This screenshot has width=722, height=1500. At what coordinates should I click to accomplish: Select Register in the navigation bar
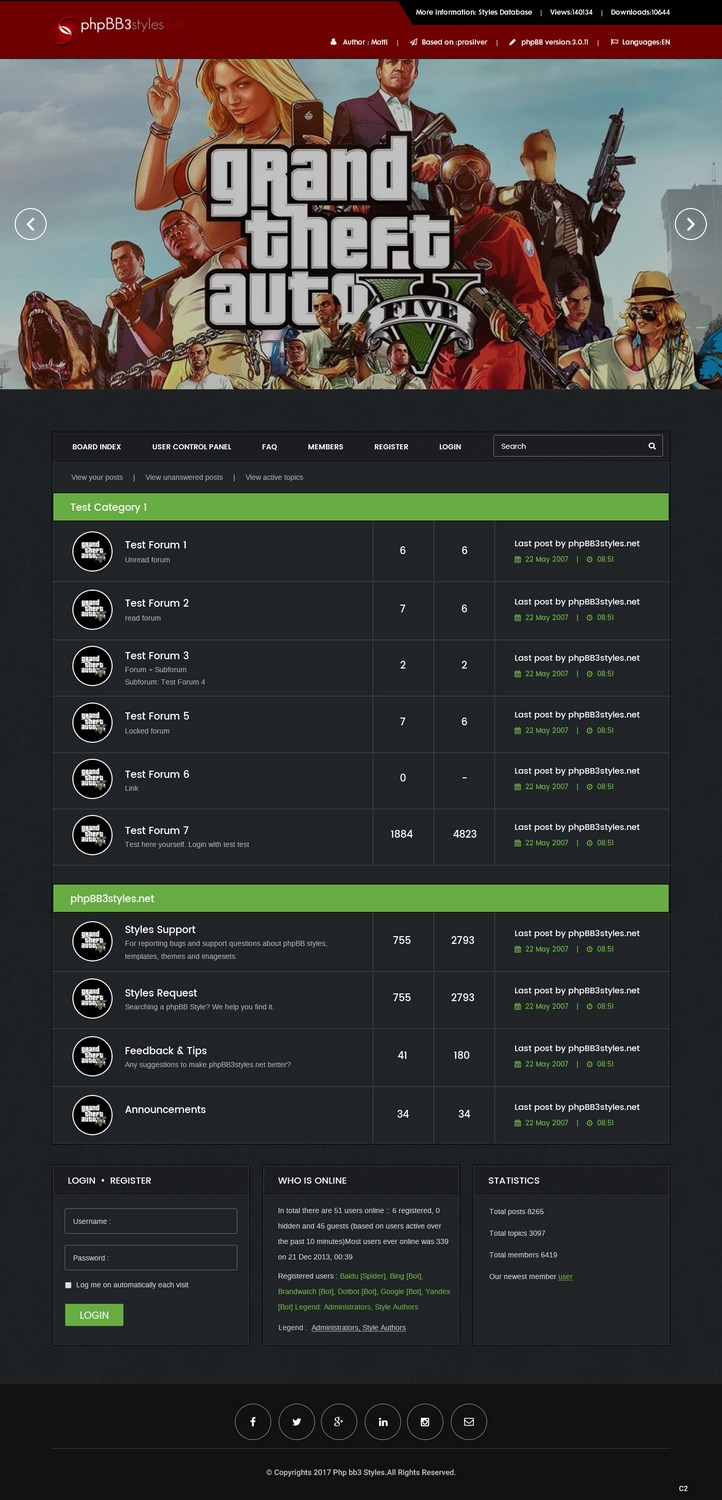pos(391,447)
